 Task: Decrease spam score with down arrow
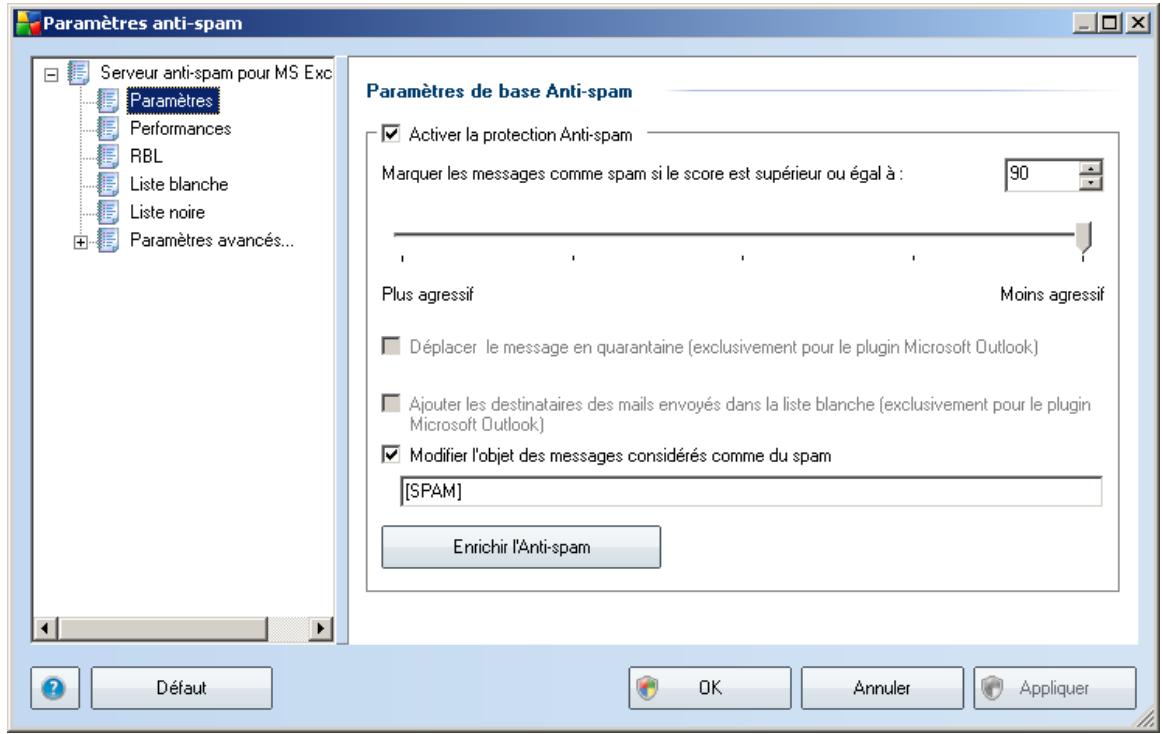(1090, 182)
